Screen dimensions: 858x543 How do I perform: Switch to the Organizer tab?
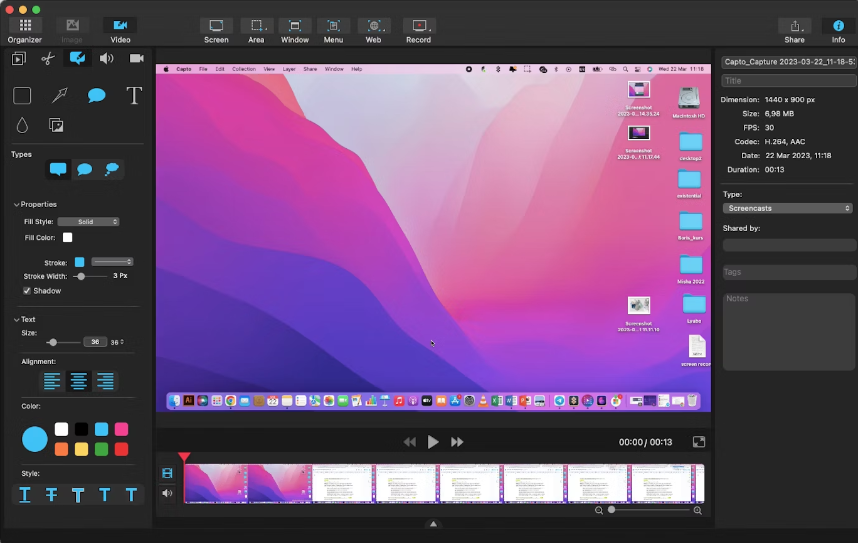coord(25,30)
